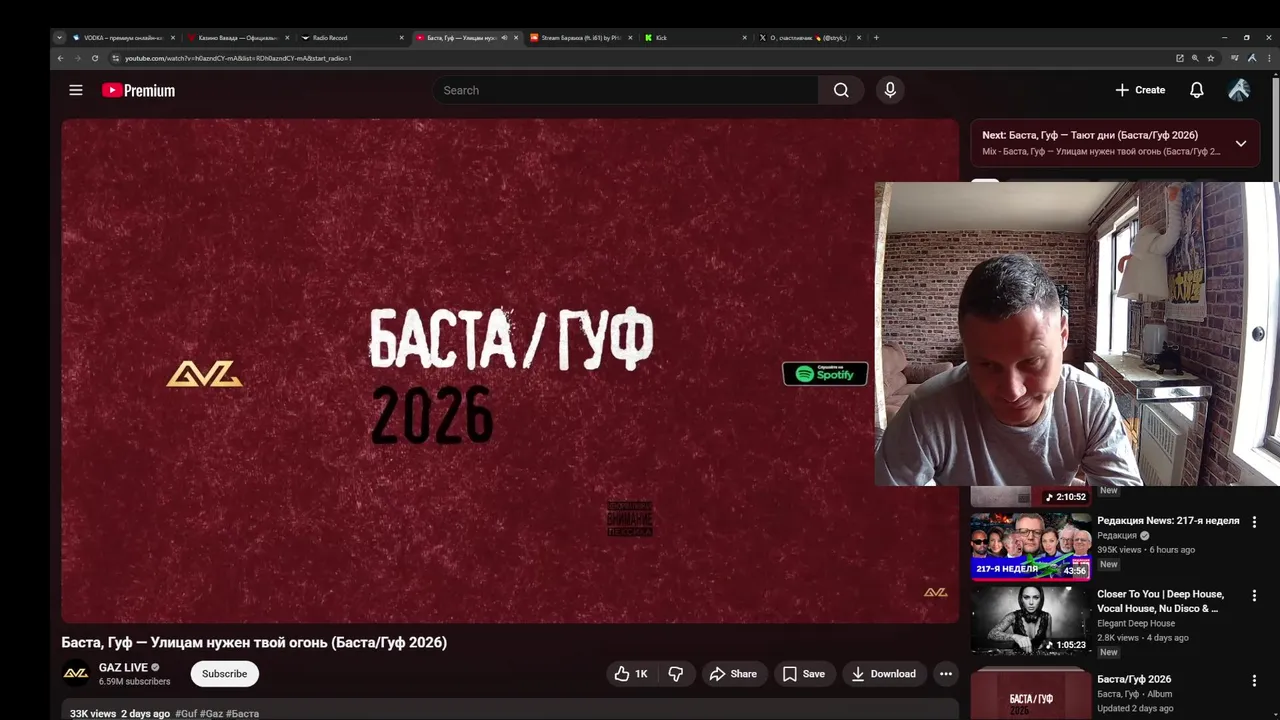Open GAZ LIVE channel avatar
The height and width of the screenshot is (720, 1280).
point(76,674)
